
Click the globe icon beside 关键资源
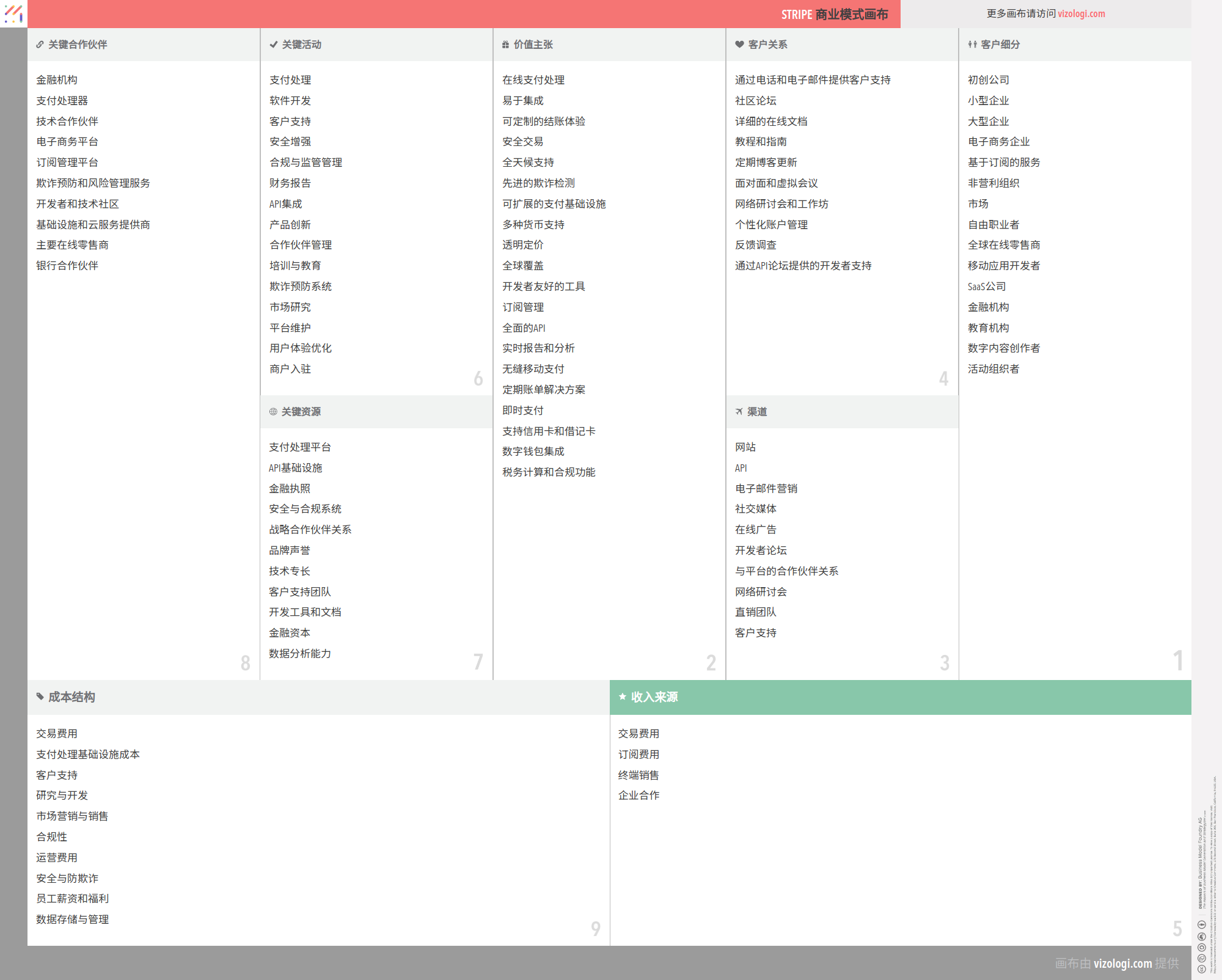(273, 412)
